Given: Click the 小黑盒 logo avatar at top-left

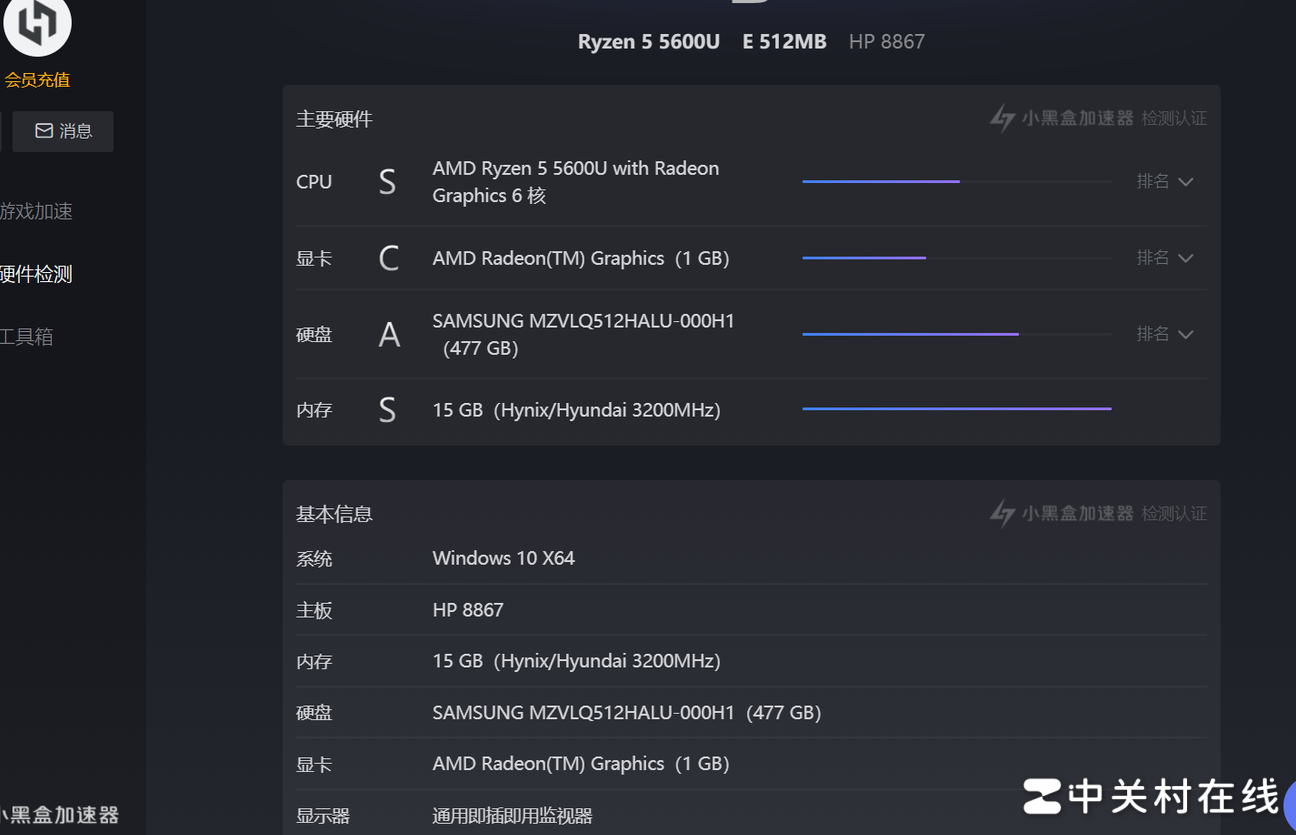Looking at the screenshot, I should 37,24.
